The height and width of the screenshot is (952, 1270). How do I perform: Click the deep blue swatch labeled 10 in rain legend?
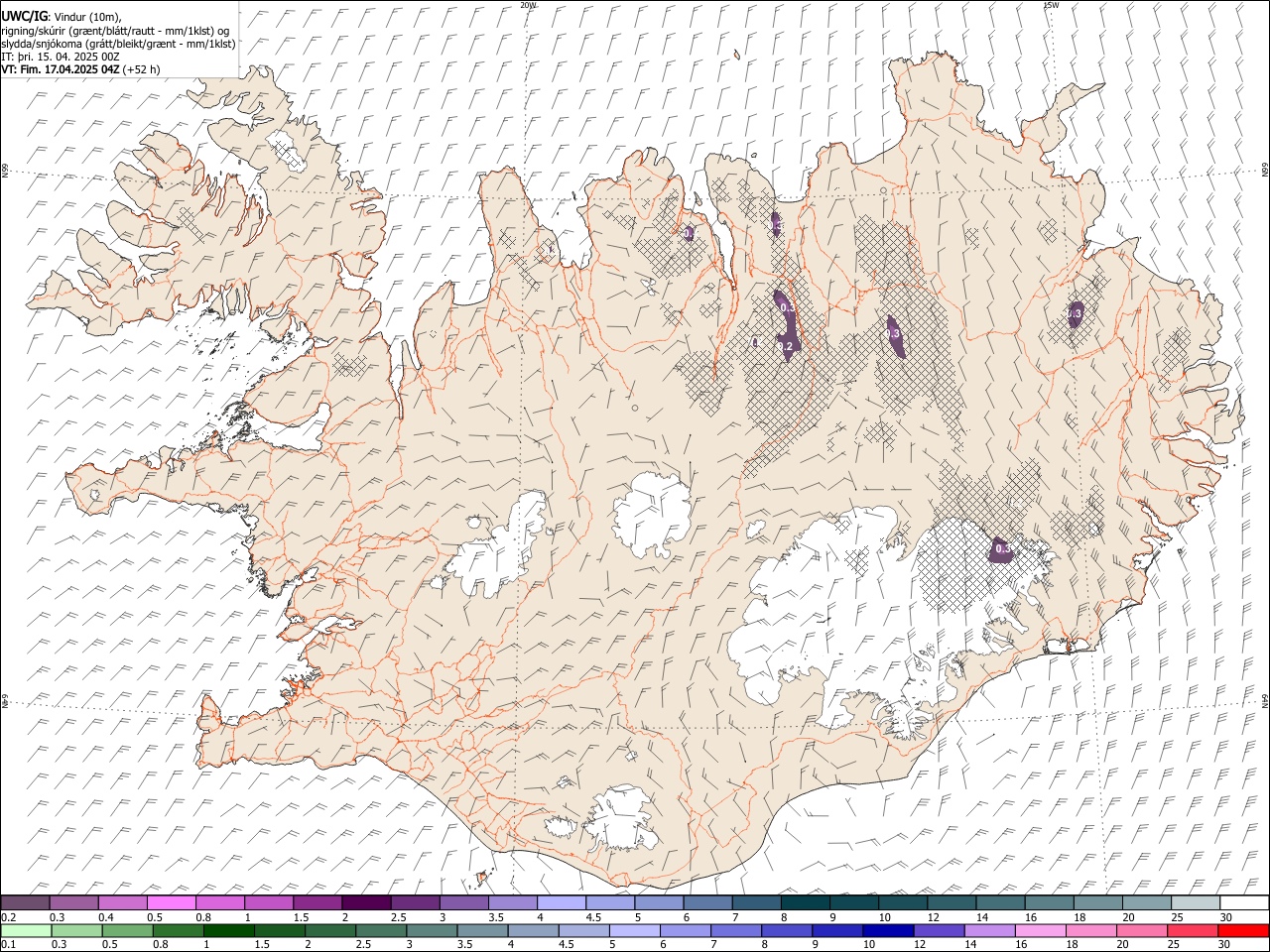click(x=887, y=930)
